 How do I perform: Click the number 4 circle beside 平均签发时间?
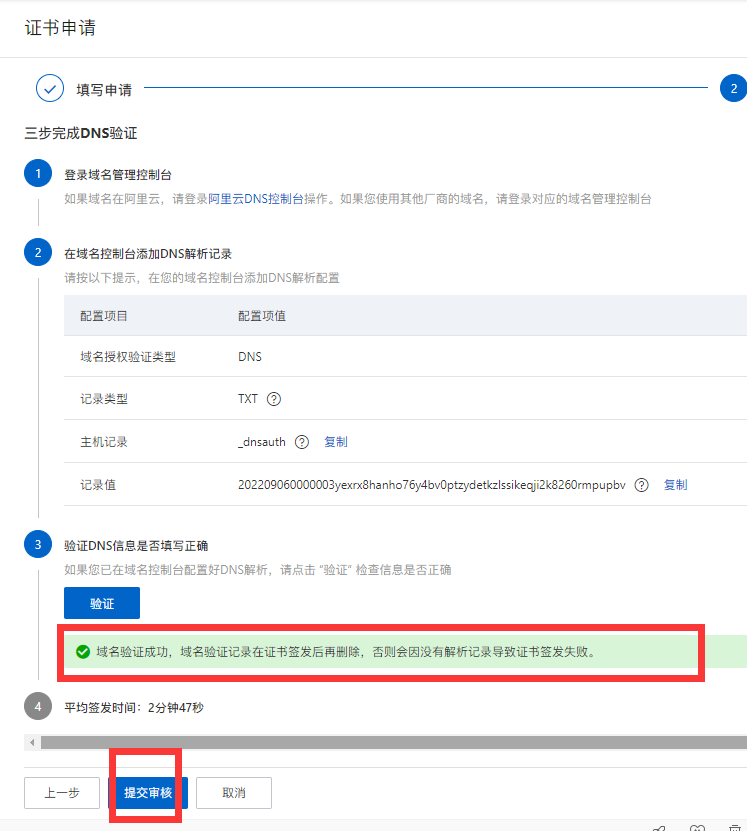[x=38, y=707]
